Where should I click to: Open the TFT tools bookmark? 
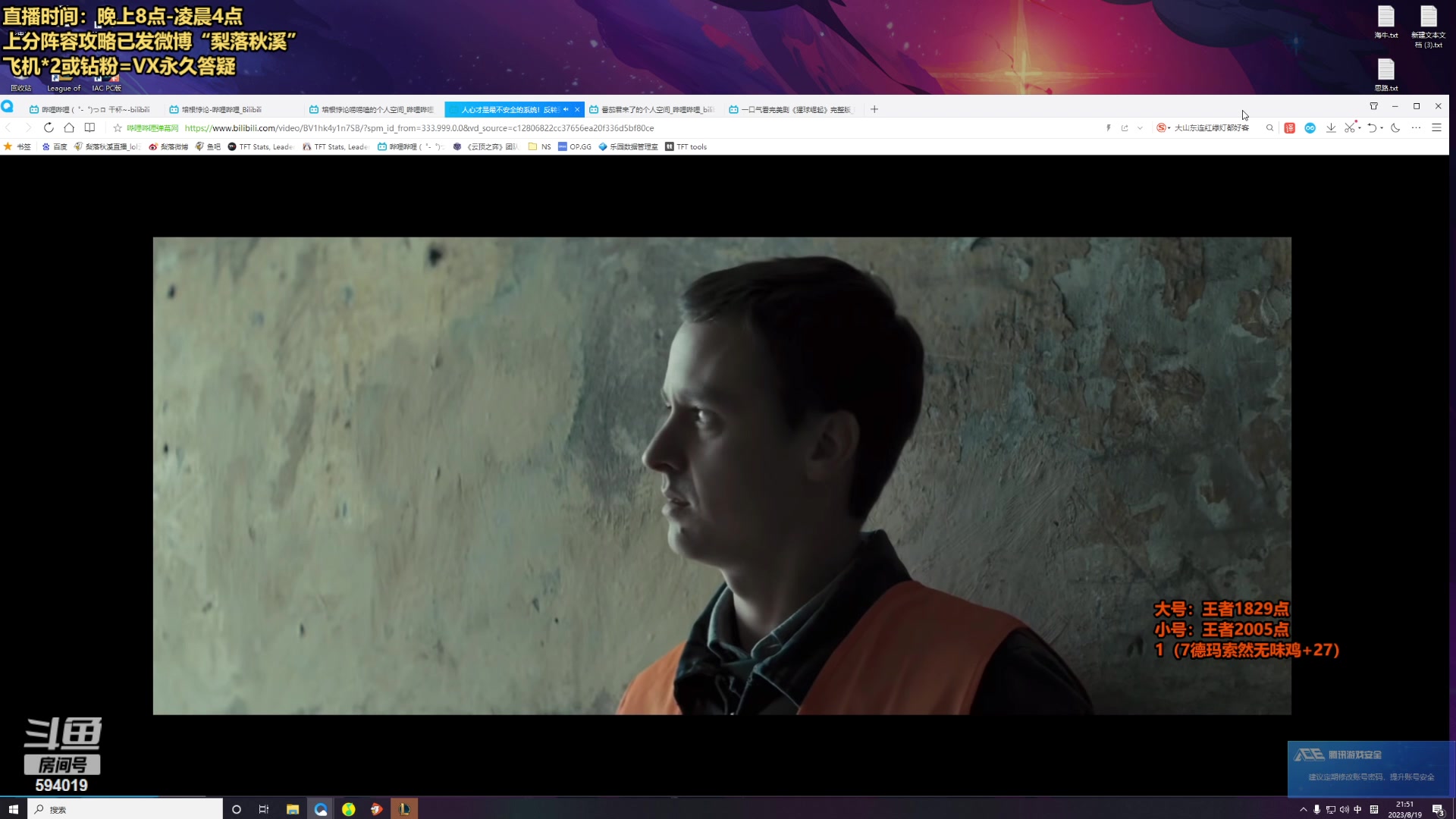tap(686, 146)
